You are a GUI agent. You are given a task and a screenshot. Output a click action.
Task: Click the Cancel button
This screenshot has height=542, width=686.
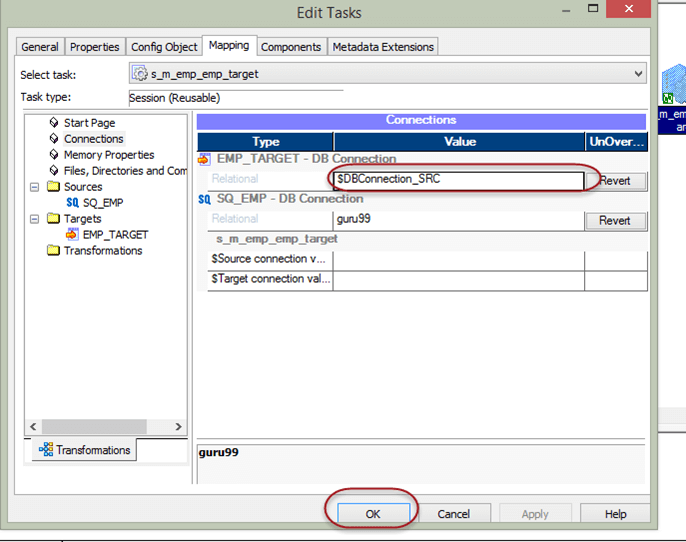(453, 514)
